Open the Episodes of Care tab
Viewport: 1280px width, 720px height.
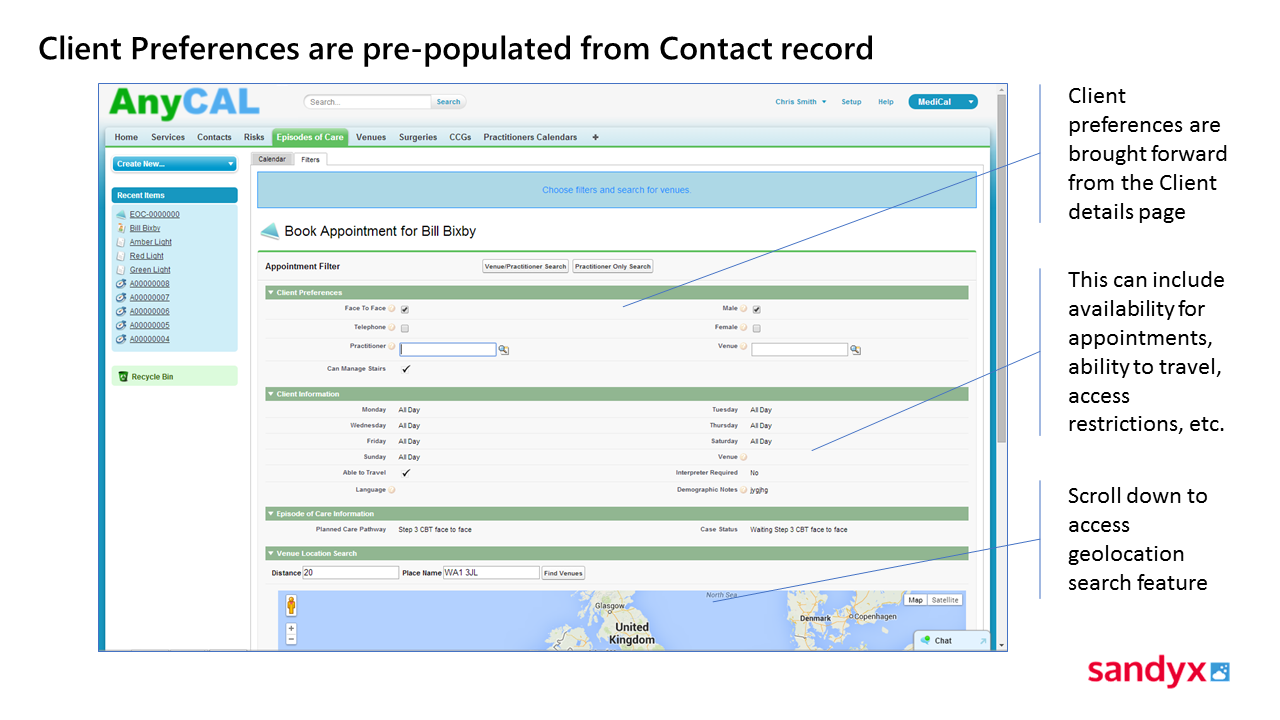310,137
